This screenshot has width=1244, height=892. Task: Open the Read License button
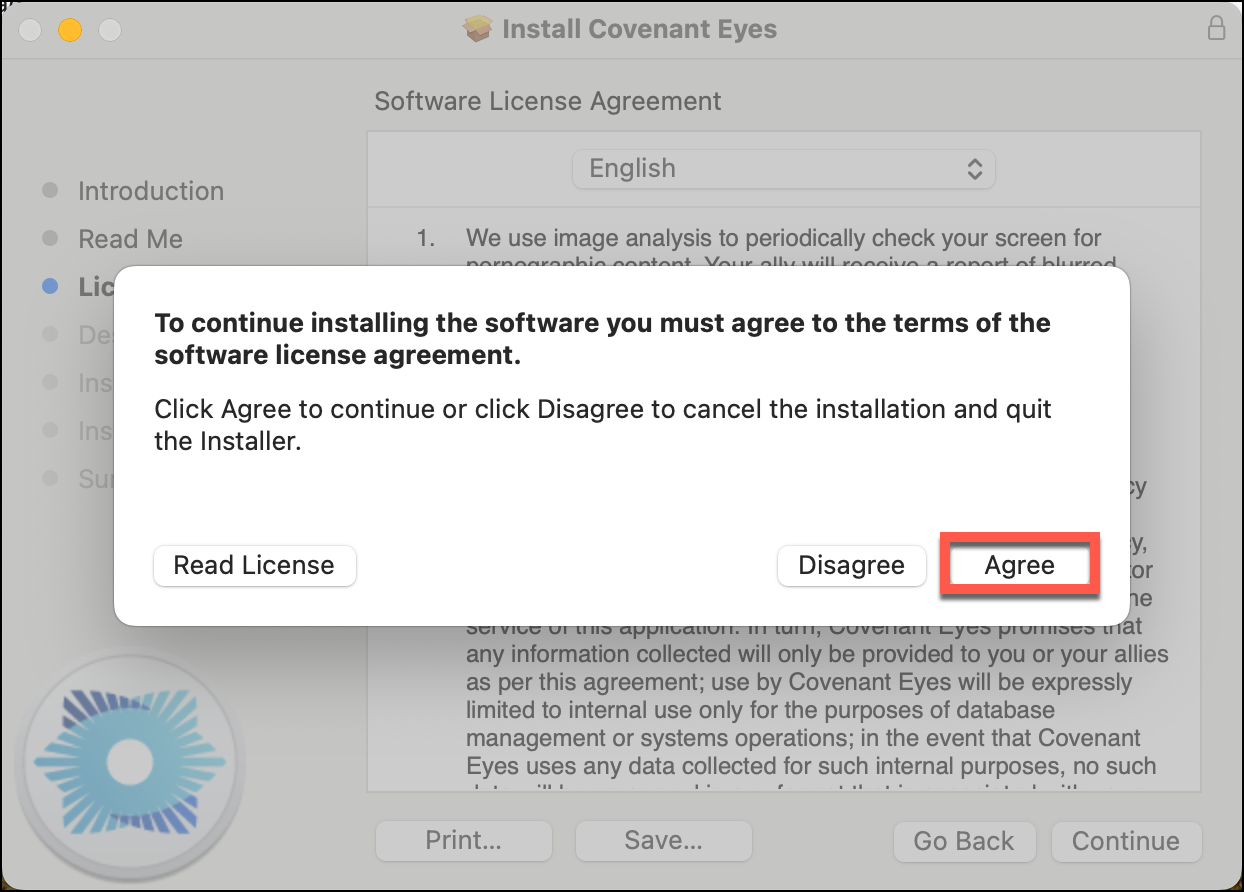(x=254, y=565)
